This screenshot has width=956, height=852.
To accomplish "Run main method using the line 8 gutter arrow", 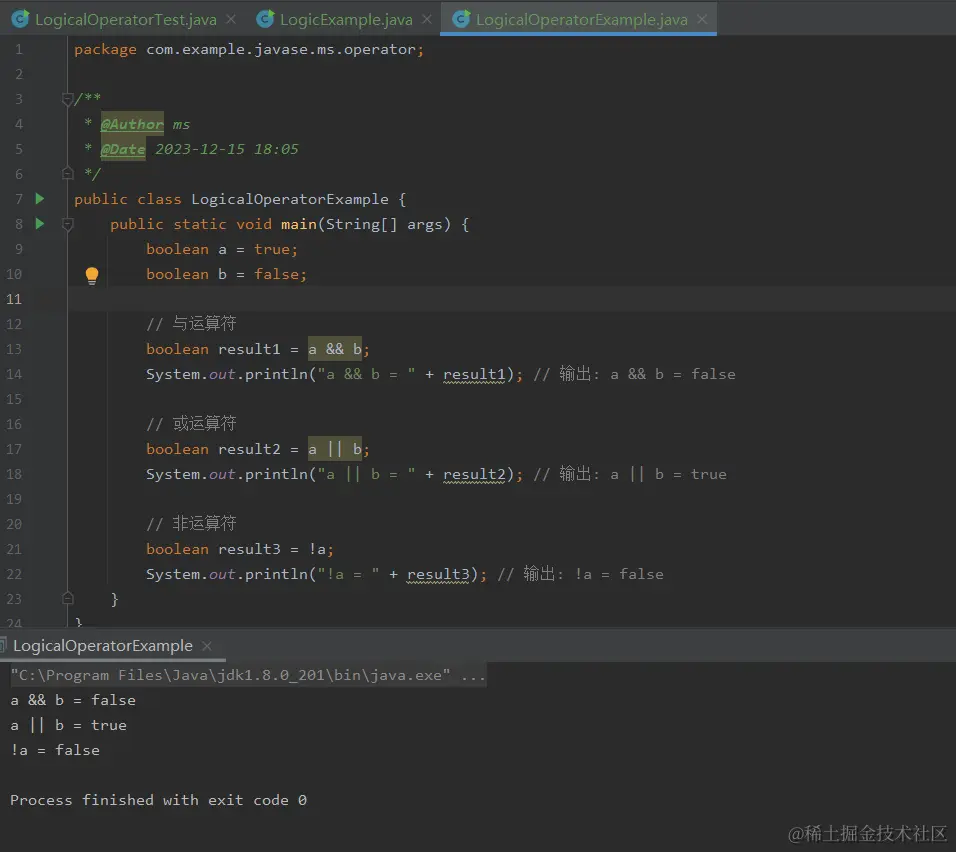I will tap(40, 224).
